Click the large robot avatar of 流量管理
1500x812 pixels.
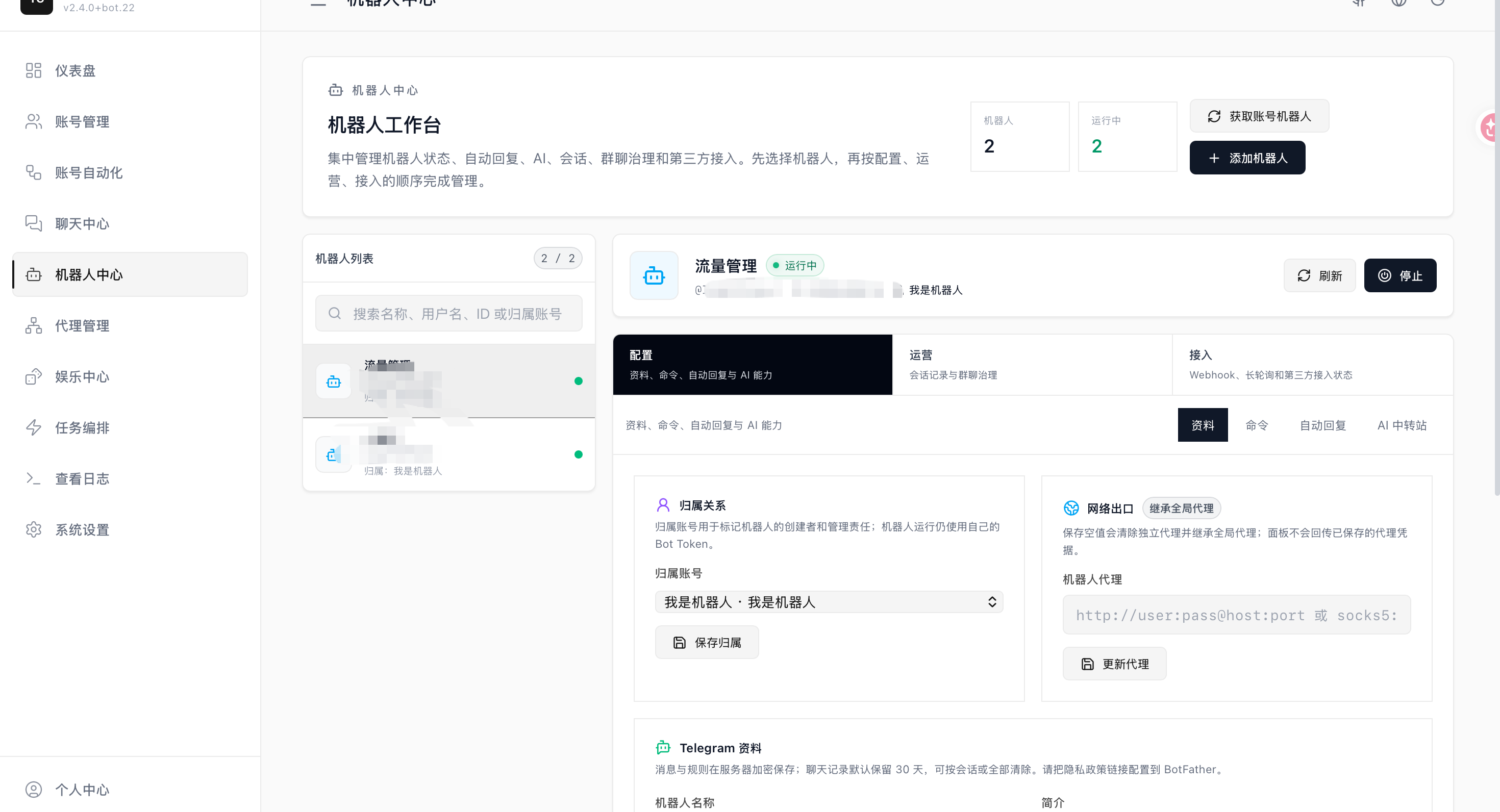point(654,276)
